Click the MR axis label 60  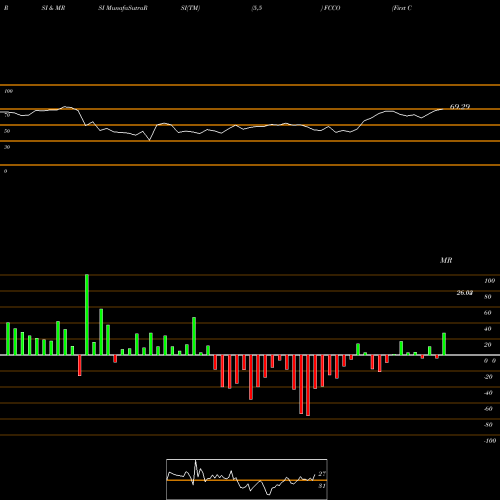pyautogui.click(x=488, y=313)
